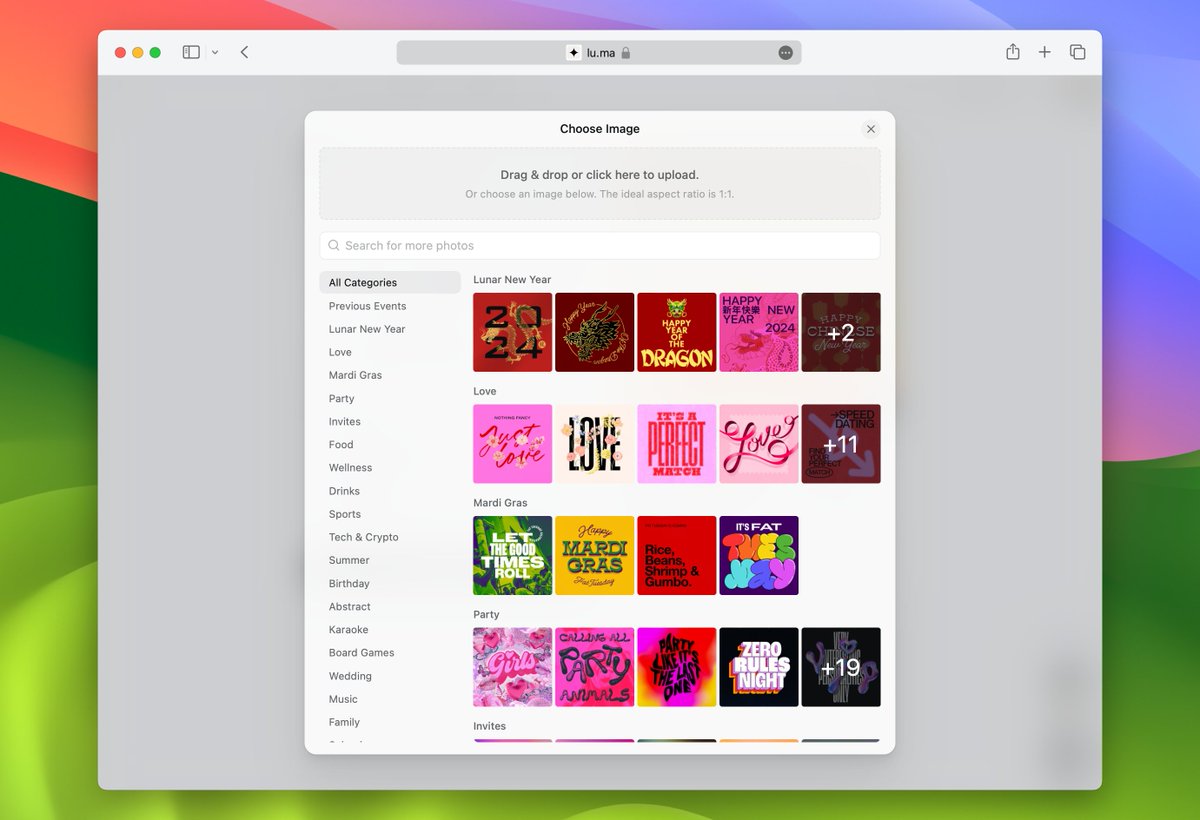Show +2 more Lunar New Year images
The image size is (1200, 820).
coord(841,332)
